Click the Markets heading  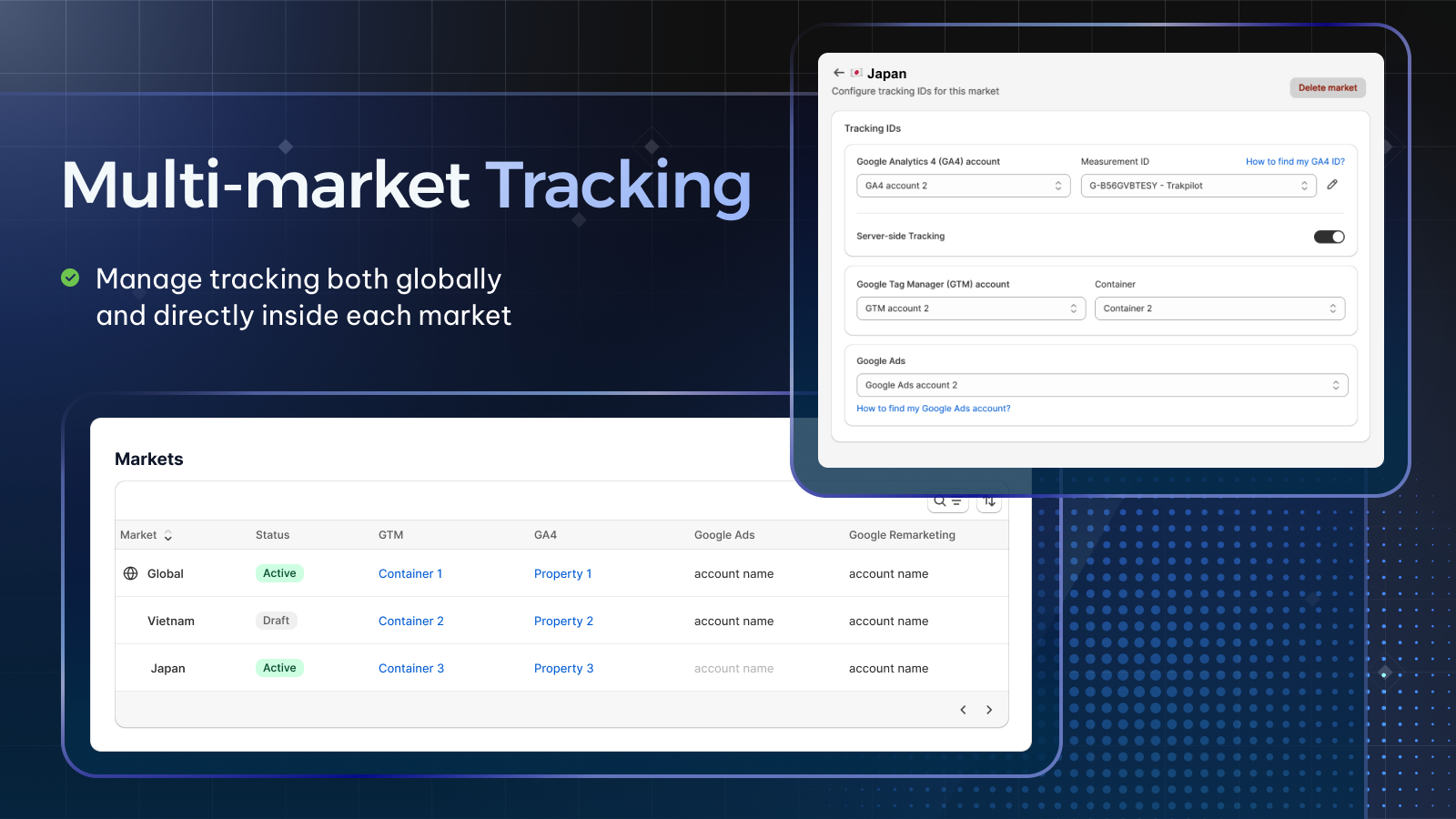148,460
